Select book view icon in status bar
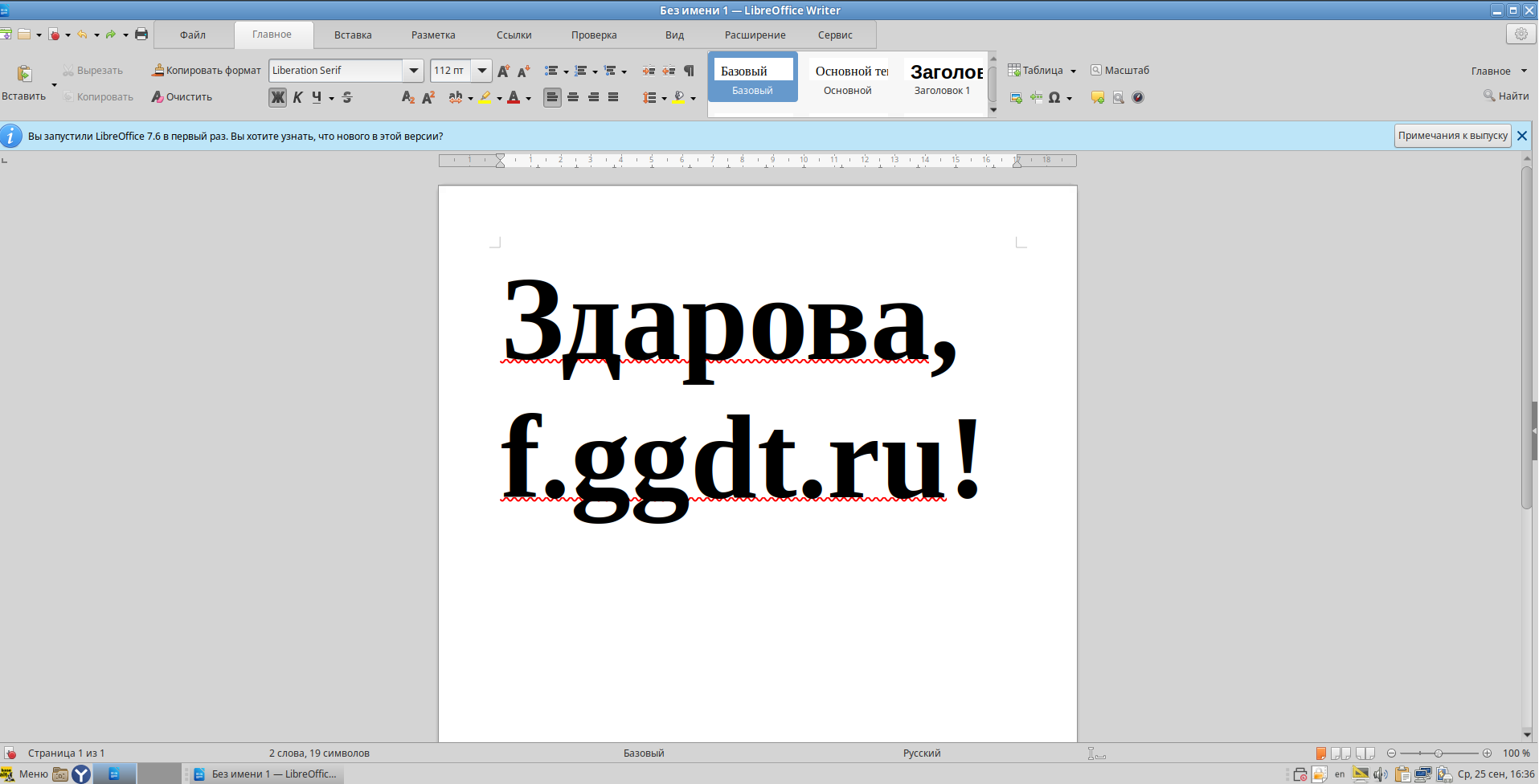 1365,753
